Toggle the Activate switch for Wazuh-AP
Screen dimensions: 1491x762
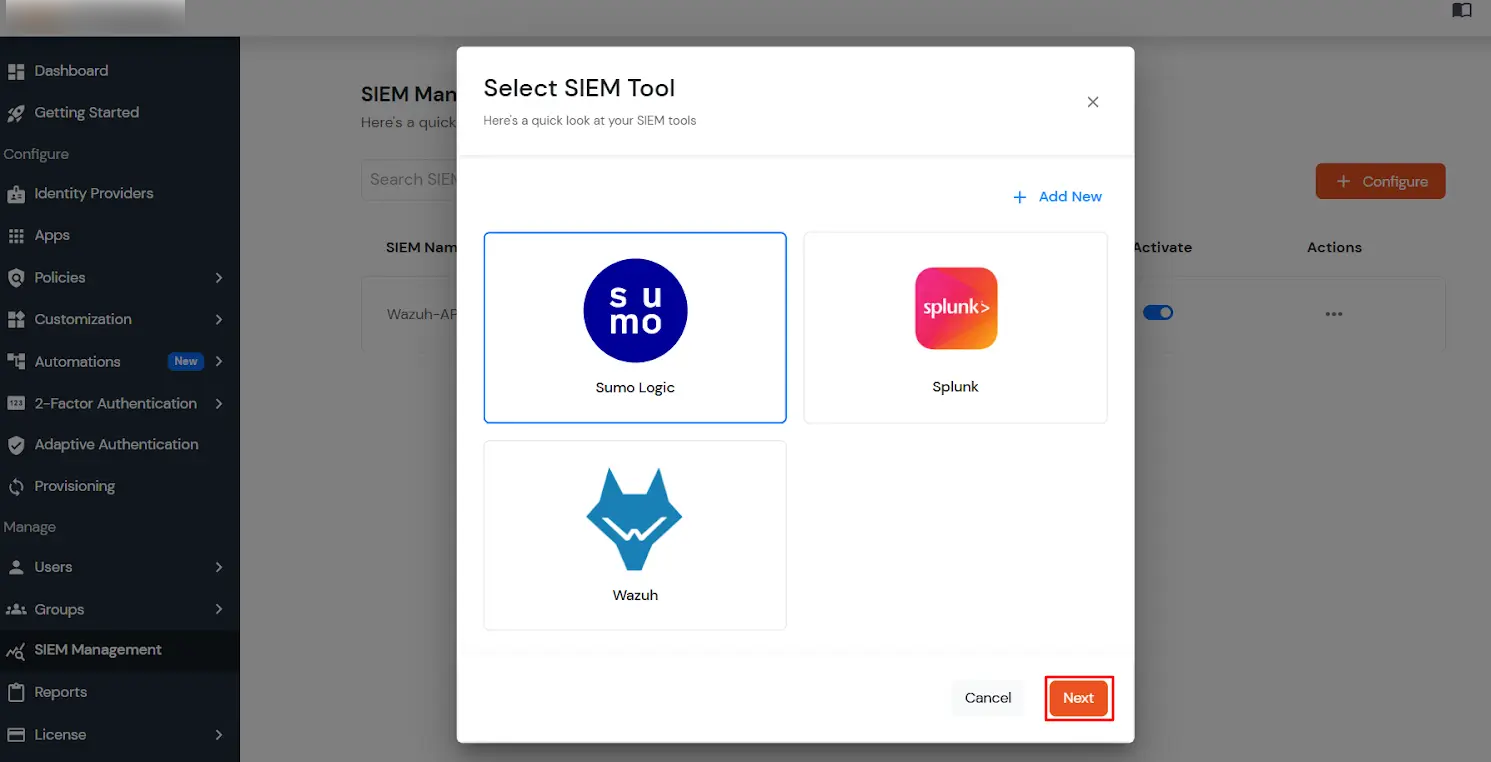click(x=1158, y=312)
